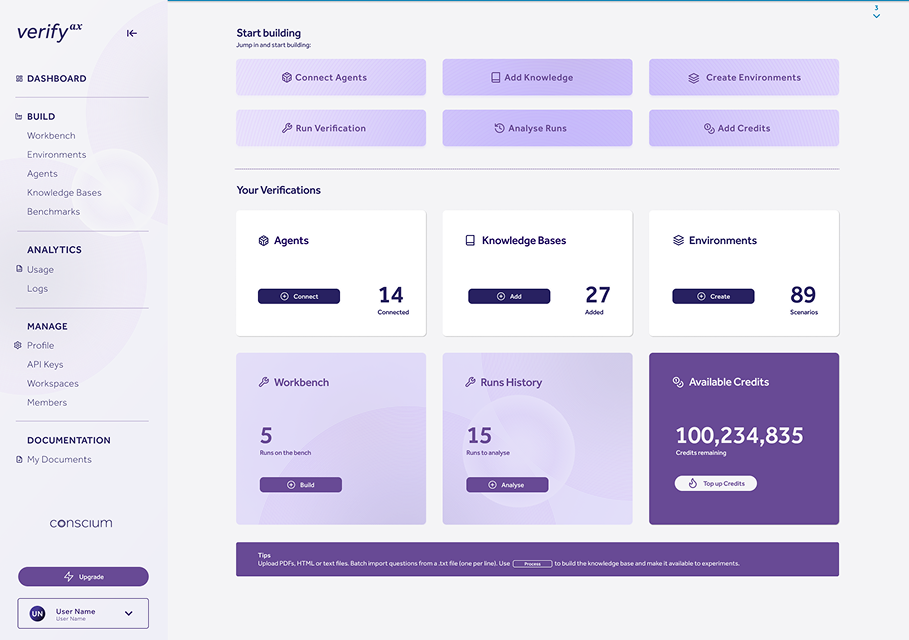
Task: Click the Agents cube icon in Your Verifications
Action: 264,241
